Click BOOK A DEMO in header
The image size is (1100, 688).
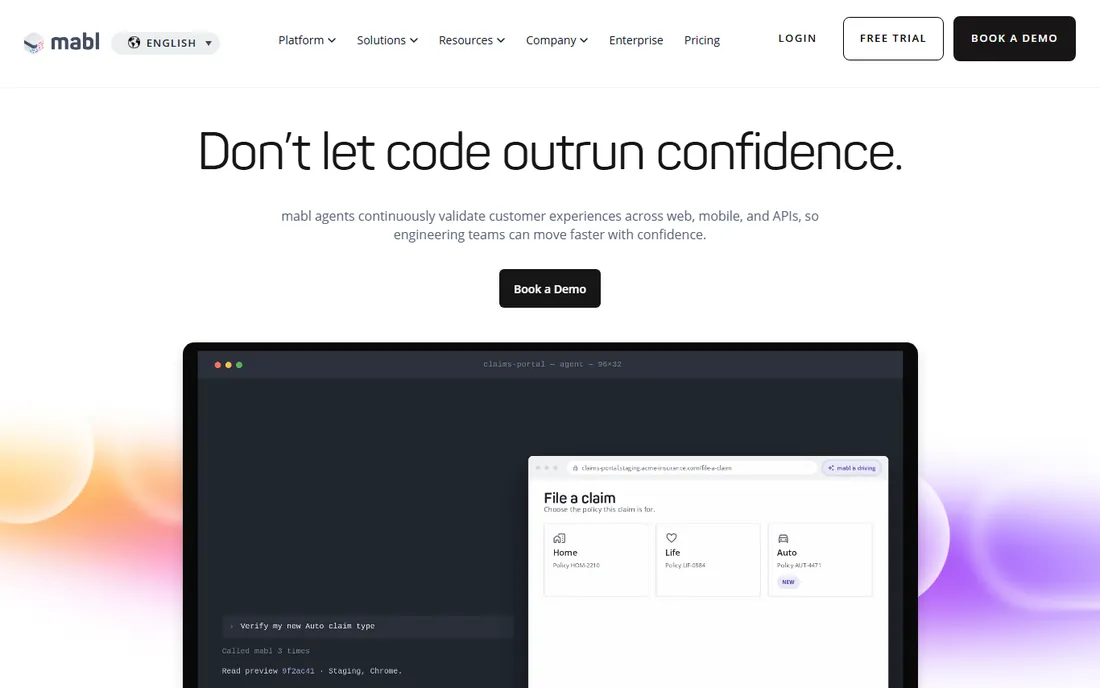[1014, 39]
